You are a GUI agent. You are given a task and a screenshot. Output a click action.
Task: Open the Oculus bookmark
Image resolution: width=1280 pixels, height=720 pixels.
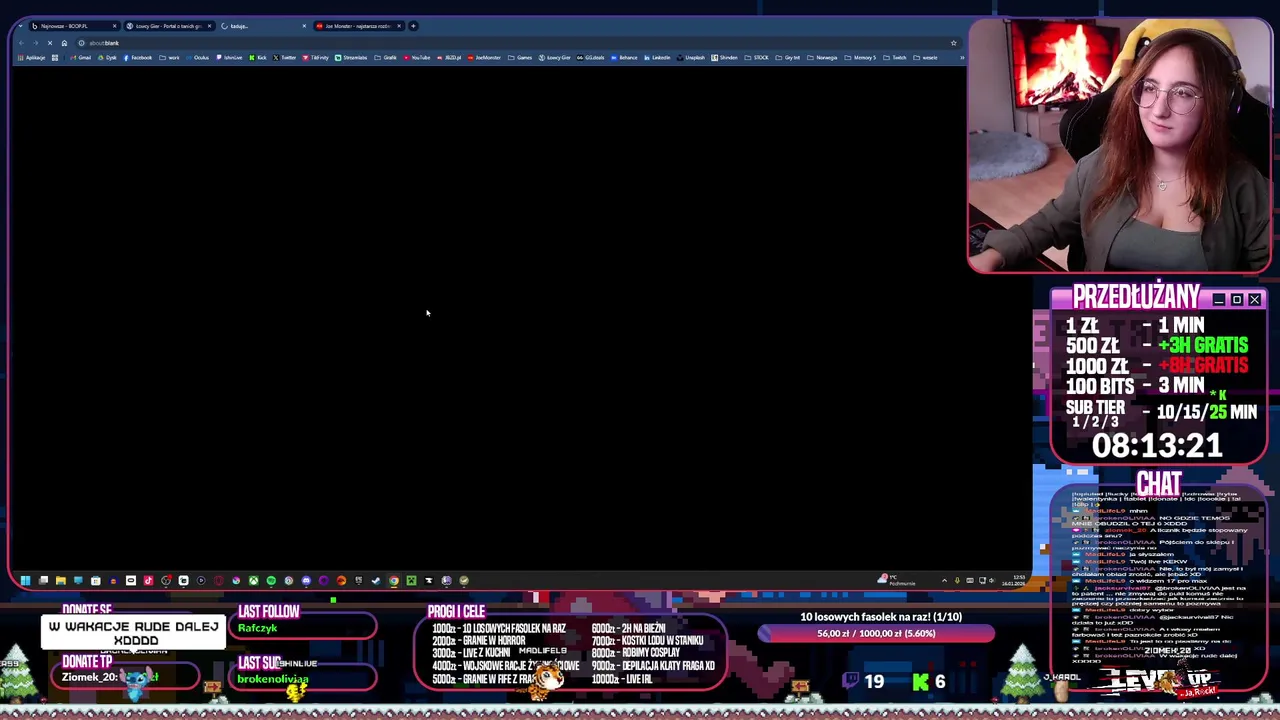click(x=197, y=57)
